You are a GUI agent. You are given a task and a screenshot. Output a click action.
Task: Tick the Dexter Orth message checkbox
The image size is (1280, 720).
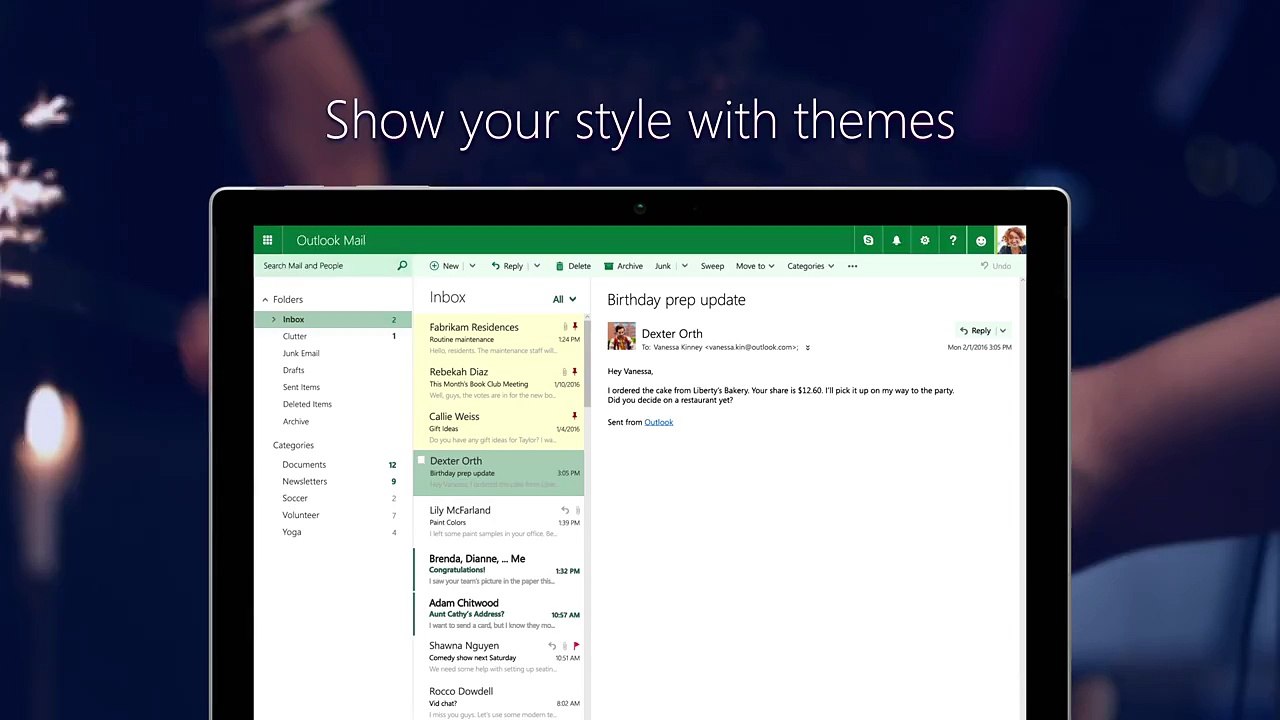pos(421,461)
